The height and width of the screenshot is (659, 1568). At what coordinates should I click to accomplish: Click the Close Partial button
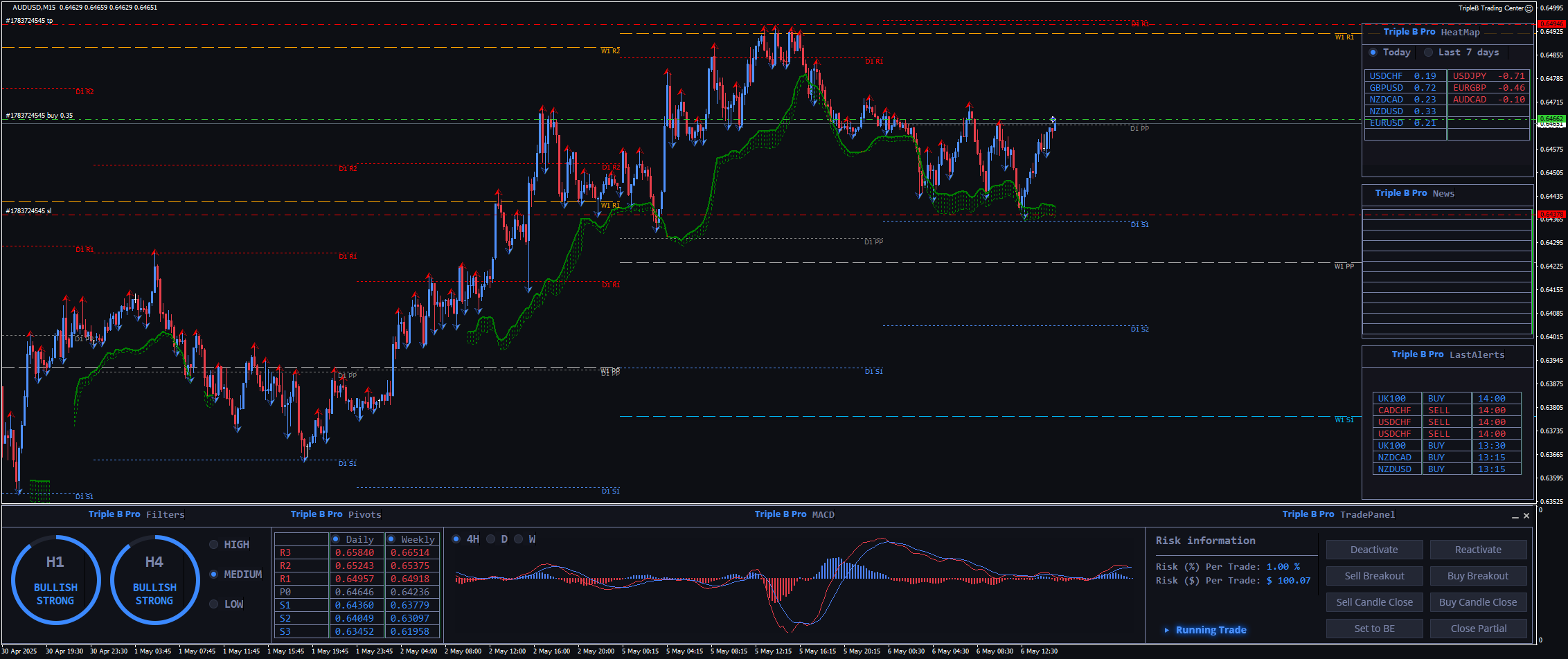tap(1478, 629)
